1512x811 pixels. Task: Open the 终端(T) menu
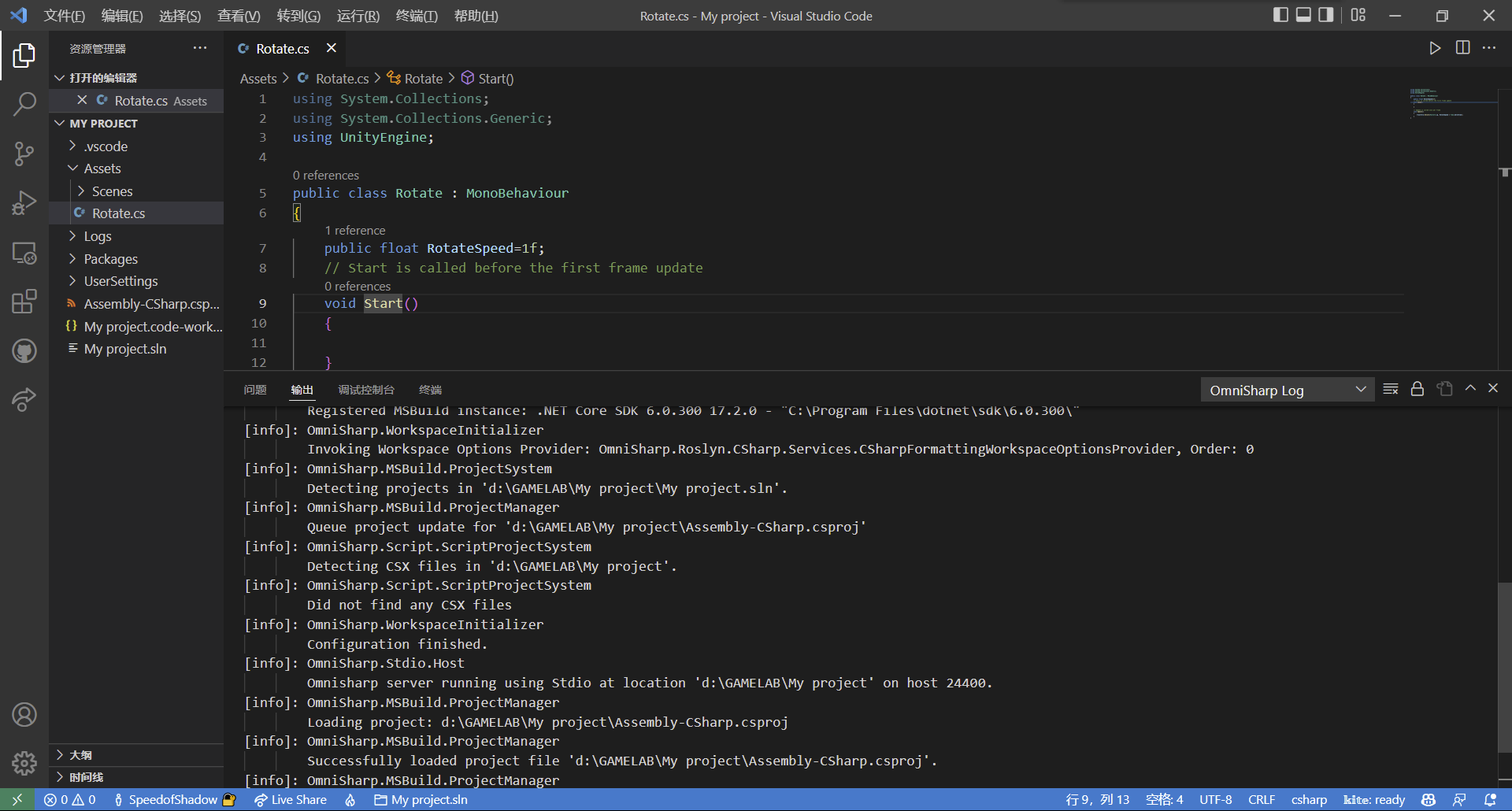pos(416,16)
